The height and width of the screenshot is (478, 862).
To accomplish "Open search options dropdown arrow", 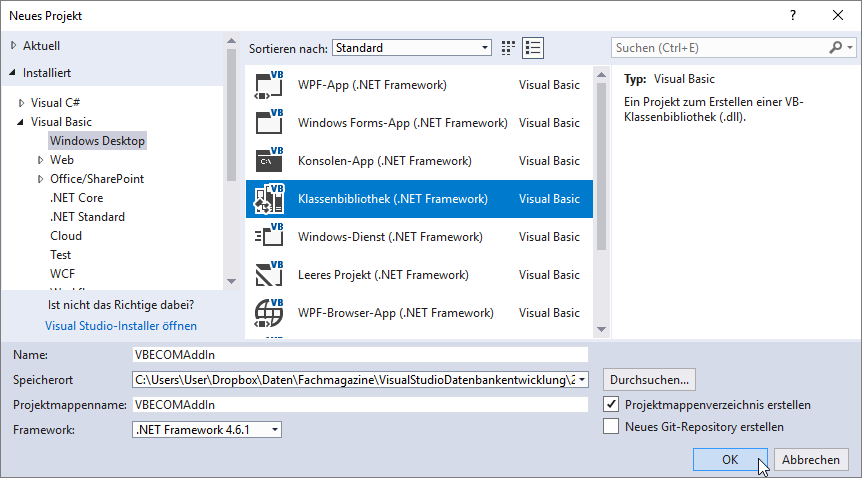I will point(850,48).
